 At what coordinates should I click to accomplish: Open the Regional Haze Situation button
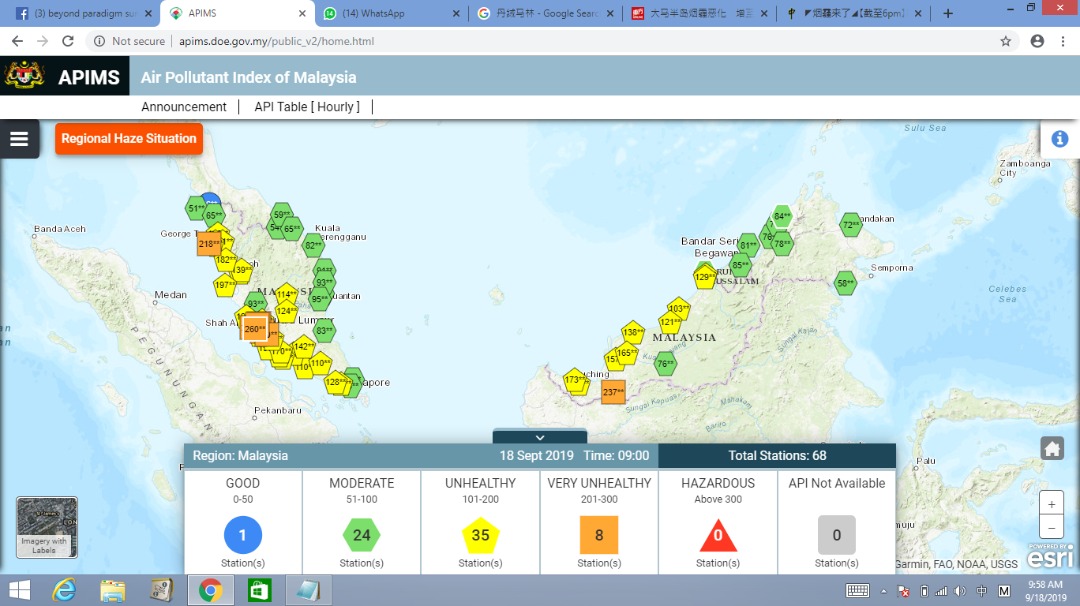pos(129,138)
